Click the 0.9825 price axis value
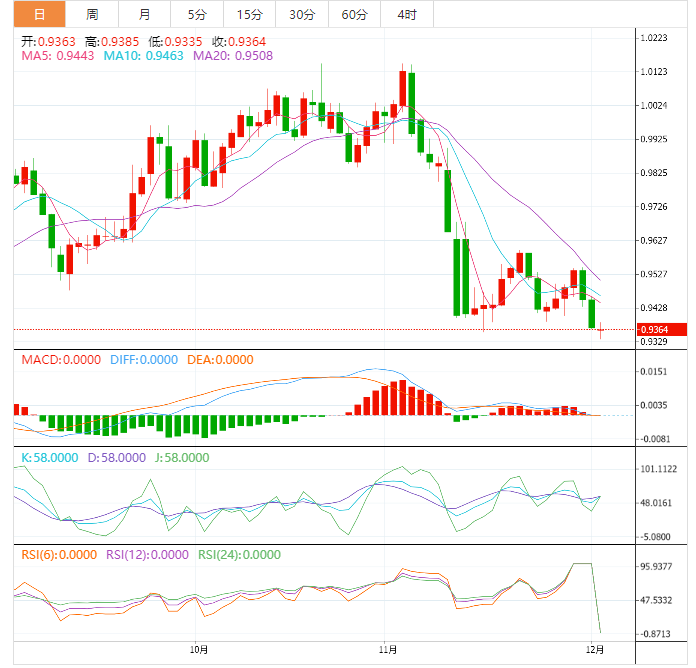The image size is (696, 668). pos(654,173)
